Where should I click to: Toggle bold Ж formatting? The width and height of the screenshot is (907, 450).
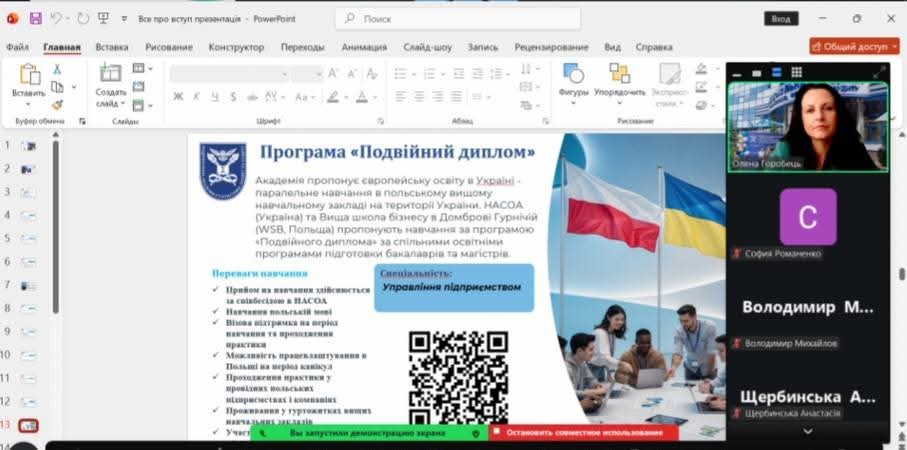tap(178, 97)
